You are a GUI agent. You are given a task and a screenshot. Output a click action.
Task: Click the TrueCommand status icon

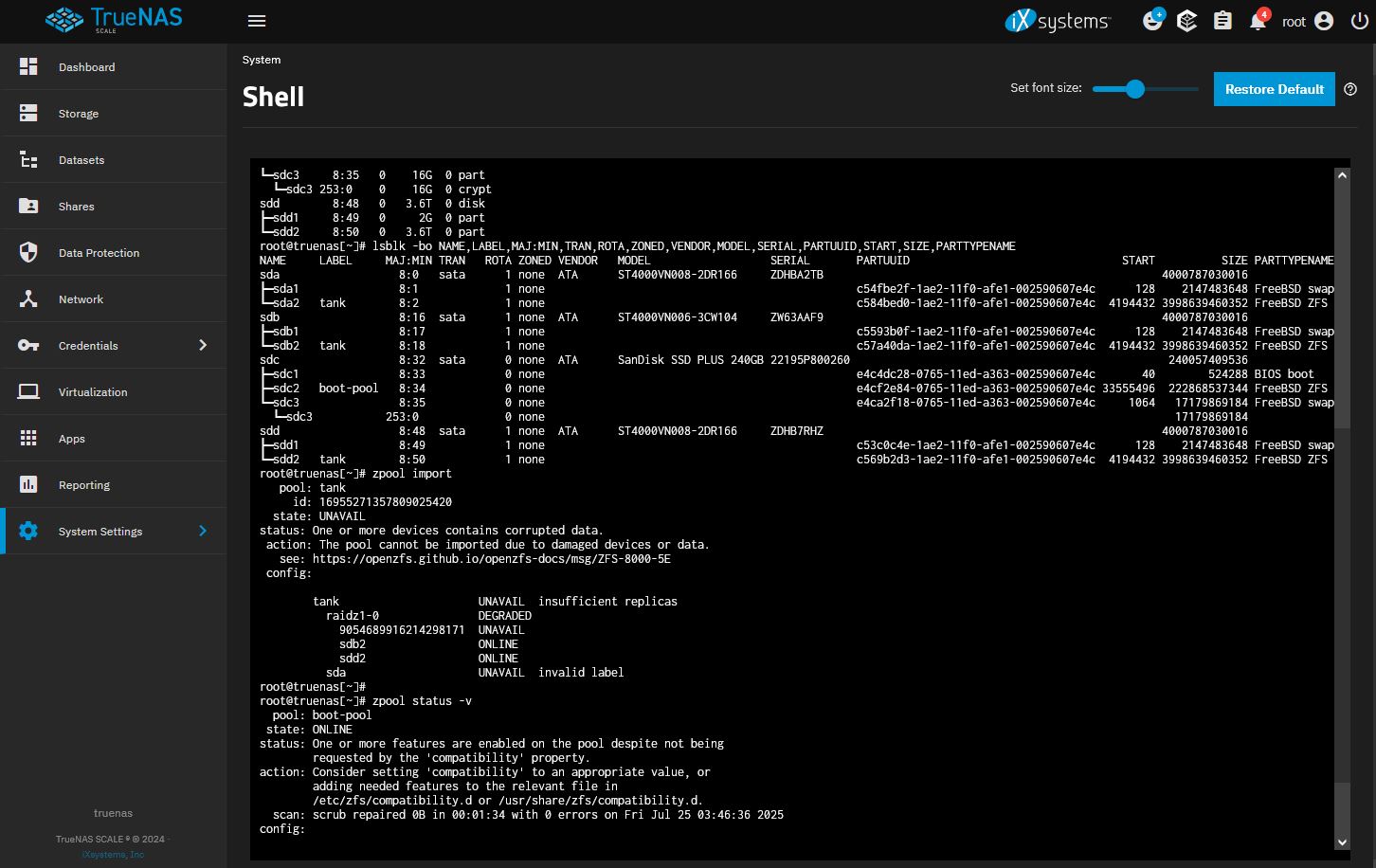(x=1187, y=21)
